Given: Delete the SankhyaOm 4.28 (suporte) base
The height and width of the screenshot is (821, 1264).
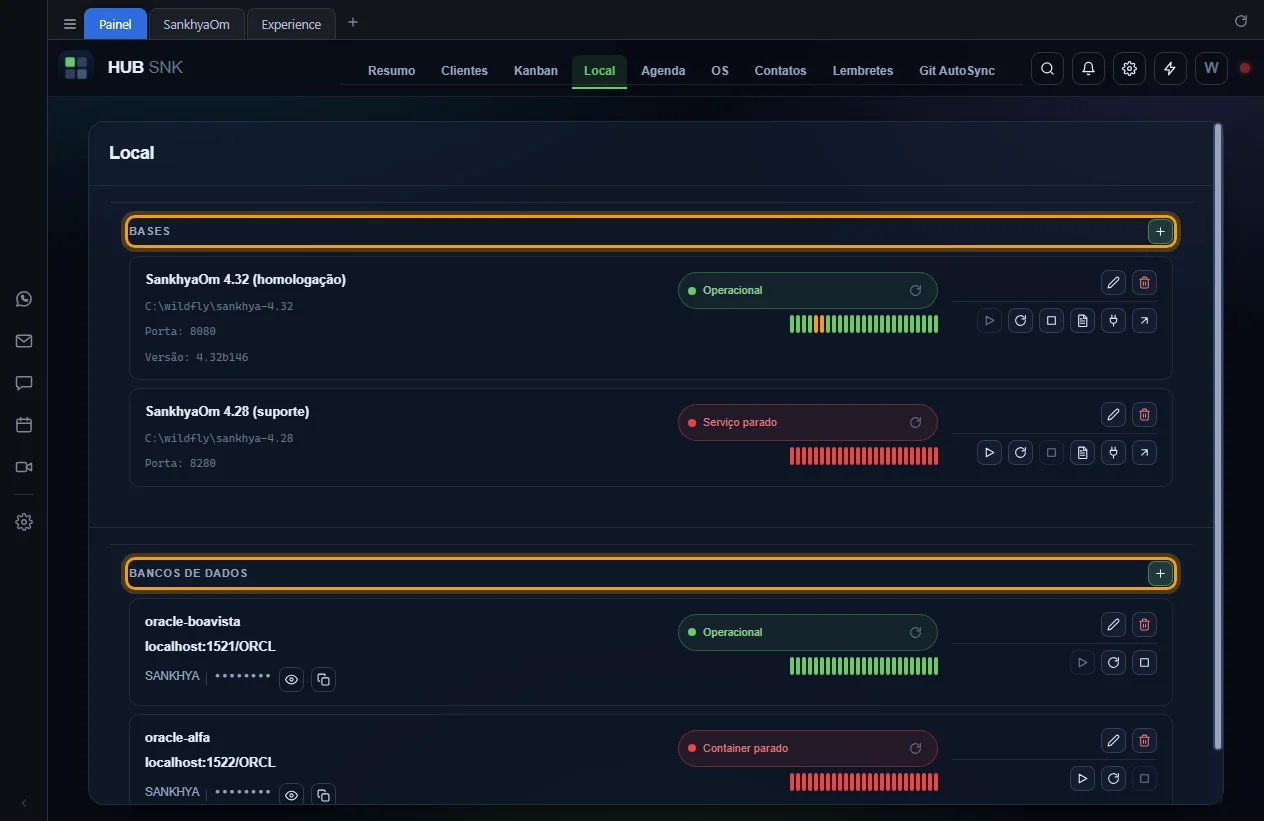Looking at the screenshot, I should 1145,414.
